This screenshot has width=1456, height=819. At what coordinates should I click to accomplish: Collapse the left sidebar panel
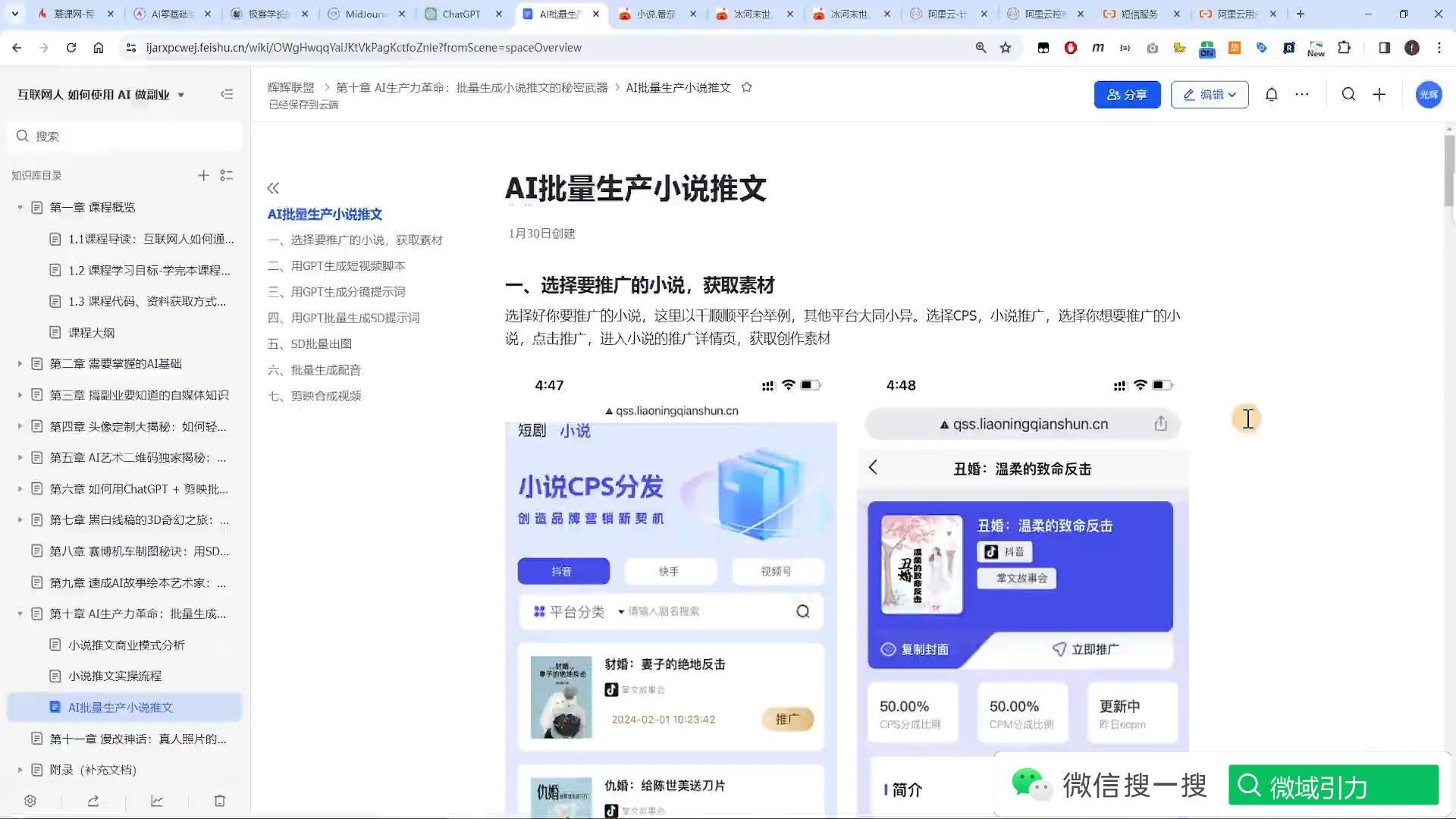tap(227, 95)
